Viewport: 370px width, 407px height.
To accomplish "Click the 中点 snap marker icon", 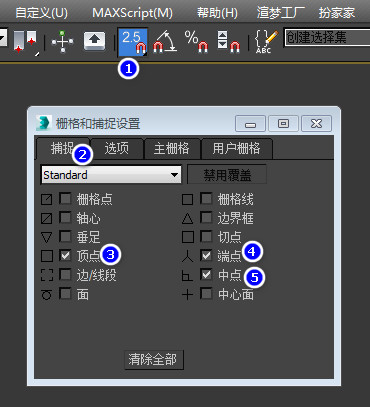I will point(187,276).
